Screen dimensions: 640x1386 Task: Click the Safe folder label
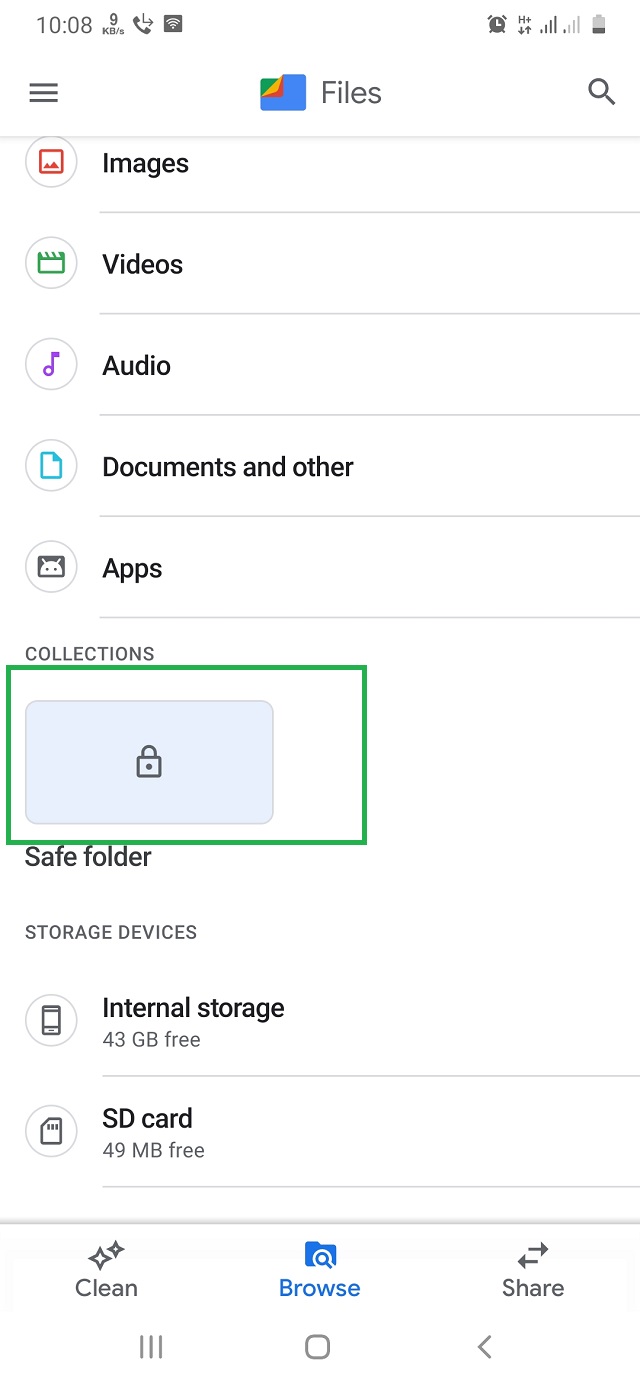click(88, 857)
